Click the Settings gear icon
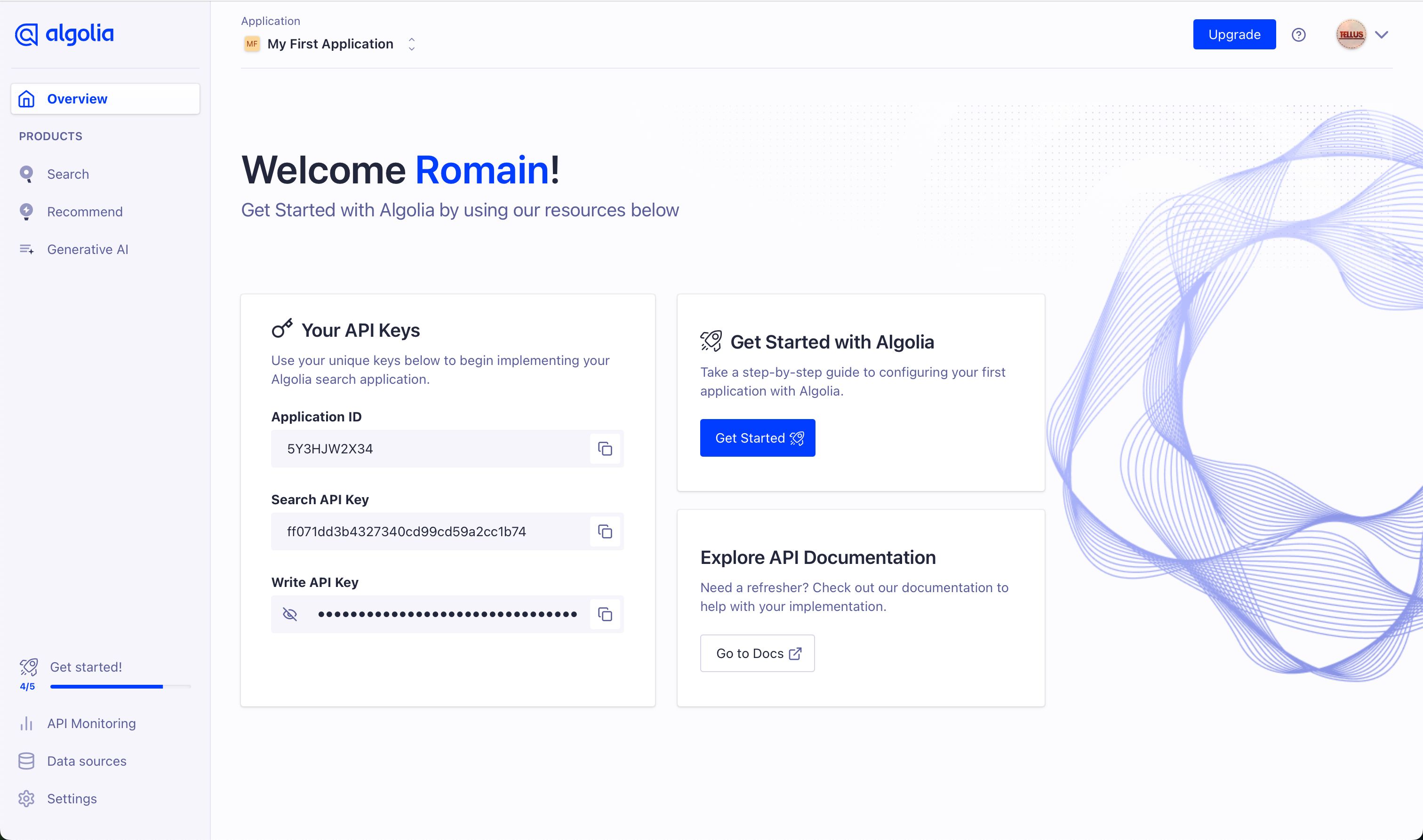 tap(26, 799)
